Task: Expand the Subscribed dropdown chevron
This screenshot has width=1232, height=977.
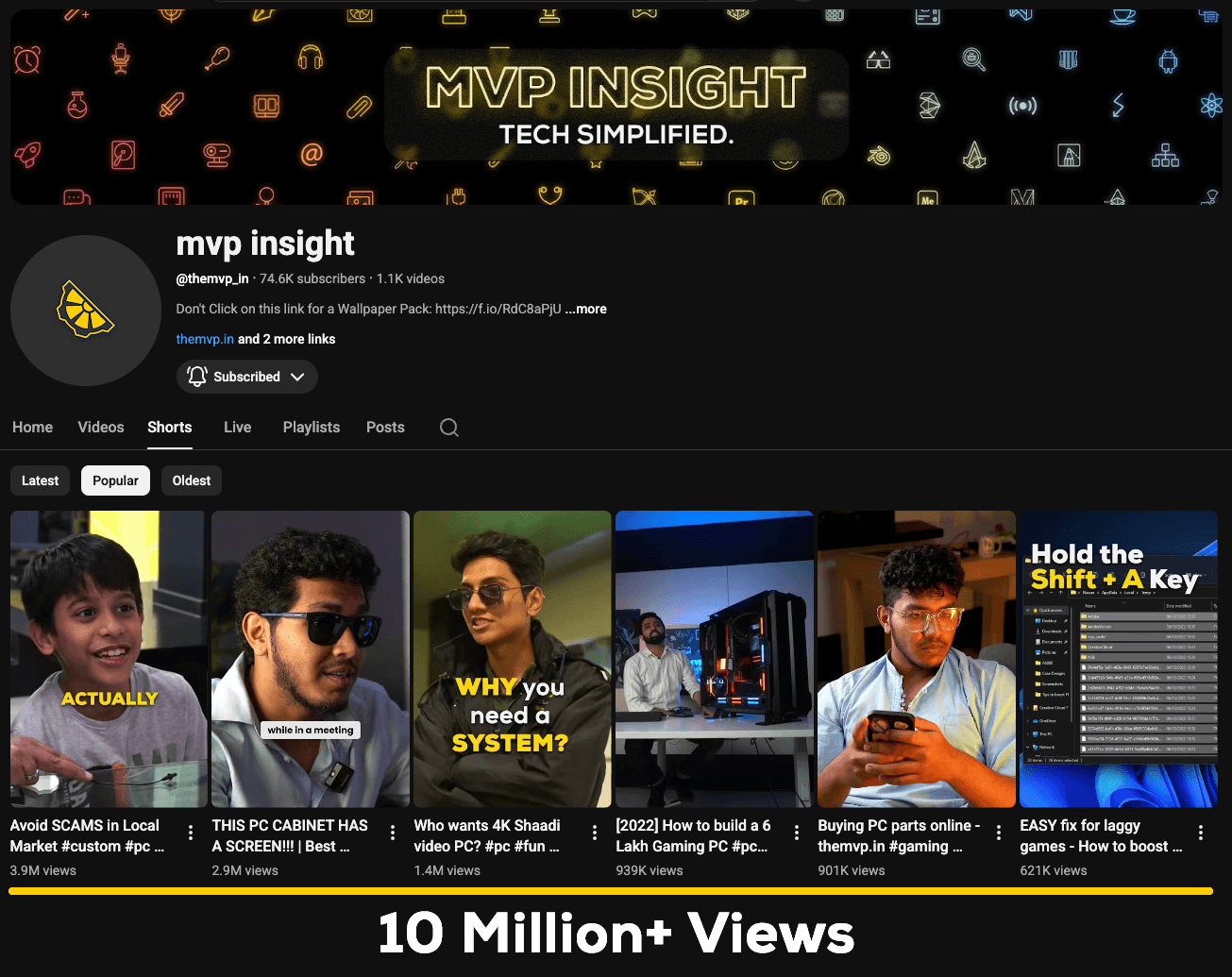Action: tap(297, 377)
